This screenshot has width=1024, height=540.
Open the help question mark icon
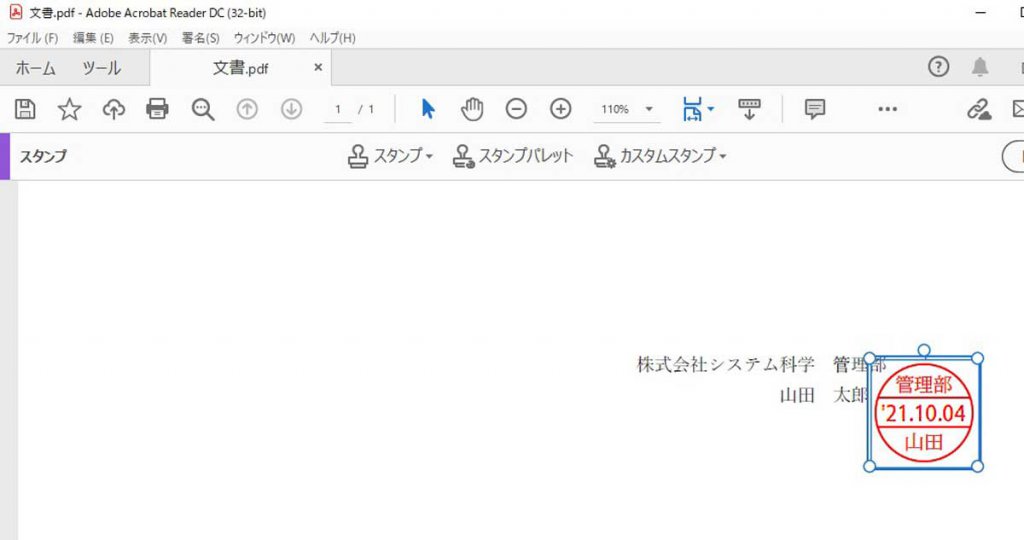pos(938,67)
